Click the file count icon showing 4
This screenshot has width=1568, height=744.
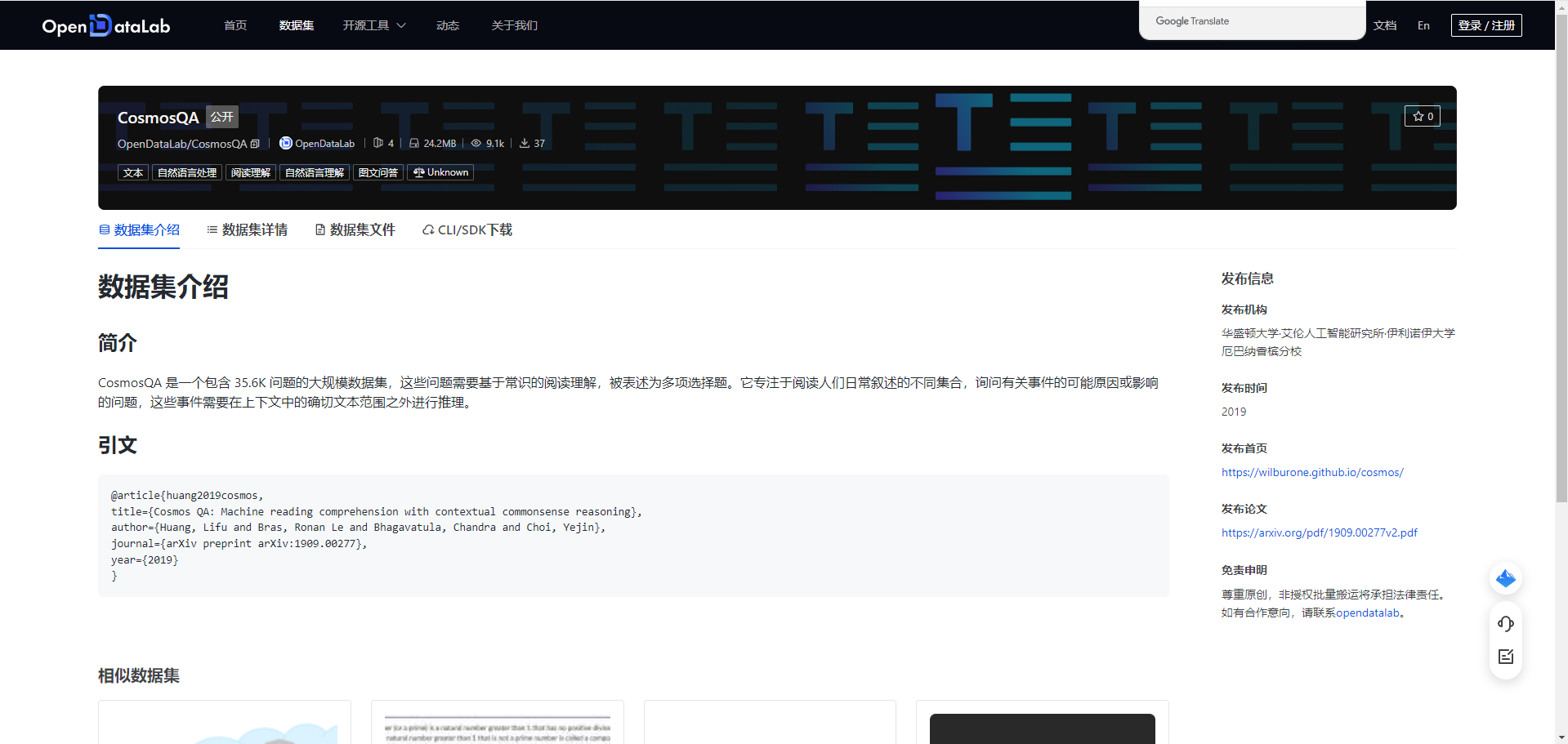[x=377, y=143]
